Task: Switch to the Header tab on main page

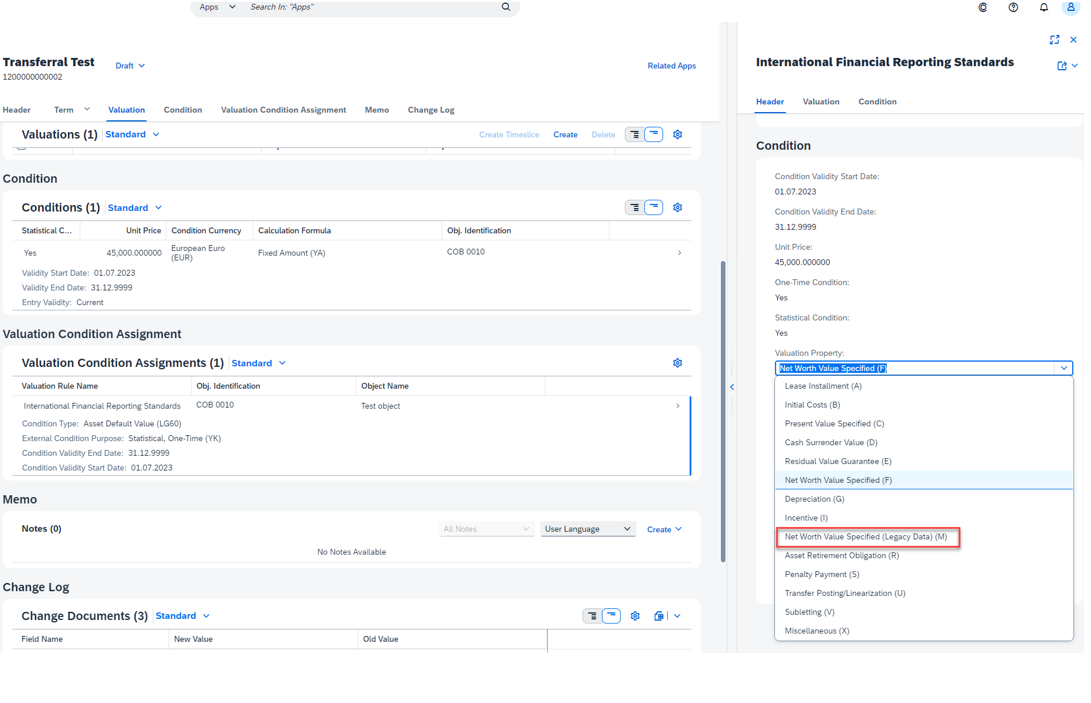Action: pos(17,110)
